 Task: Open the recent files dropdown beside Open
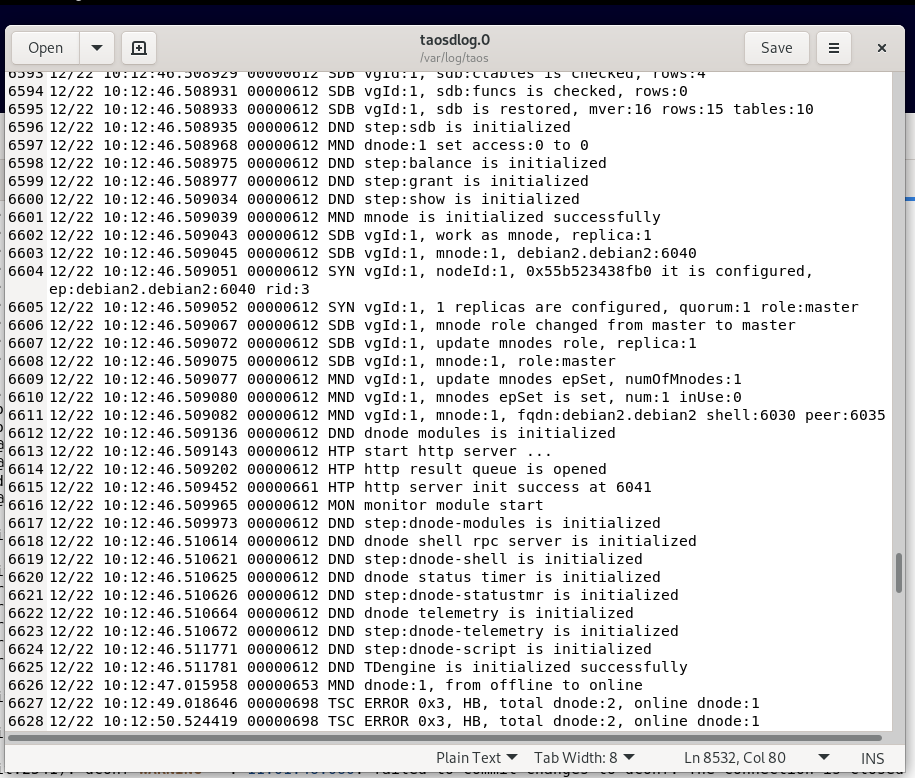click(96, 47)
